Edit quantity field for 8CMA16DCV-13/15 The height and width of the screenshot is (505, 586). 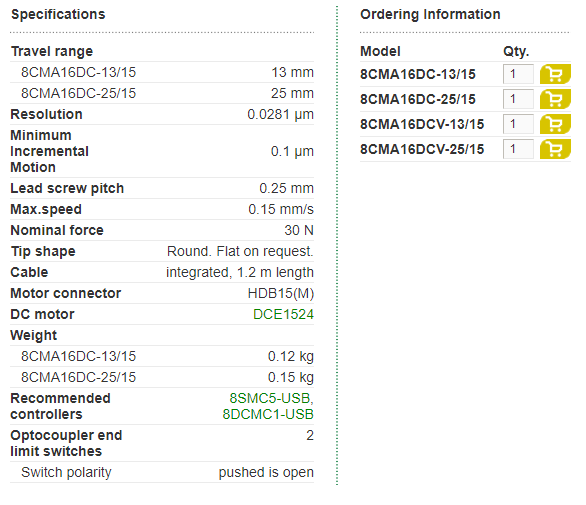point(518,124)
